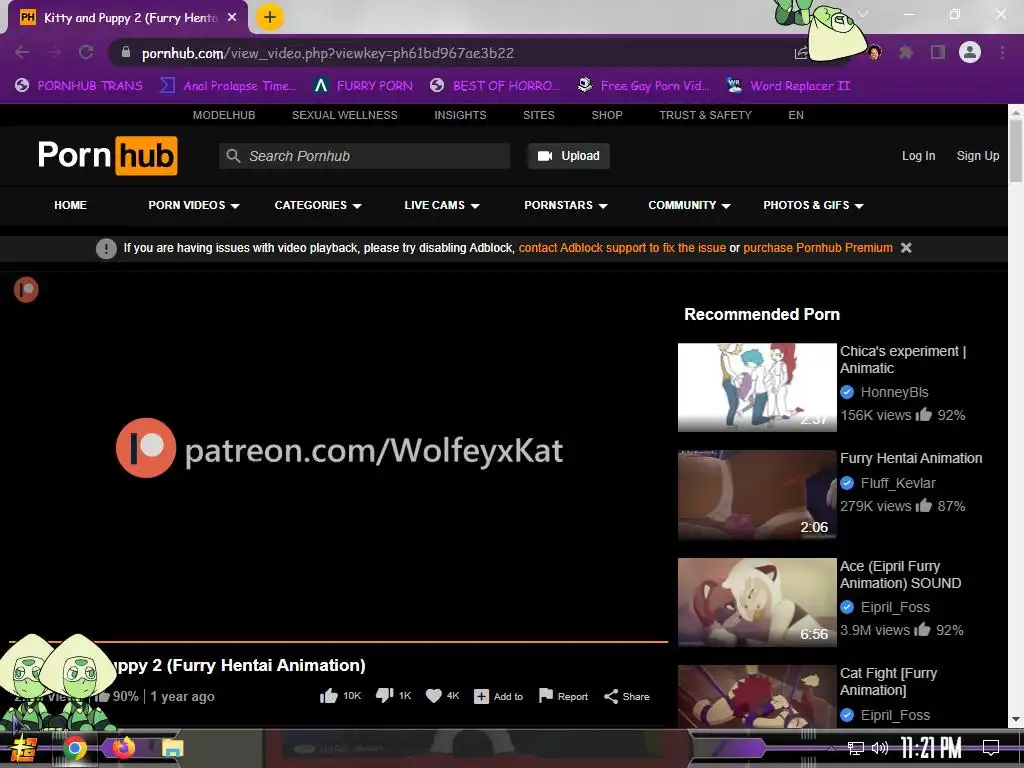1024x768 pixels.
Task: Click the Upload button
Action: click(x=569, y=155)
